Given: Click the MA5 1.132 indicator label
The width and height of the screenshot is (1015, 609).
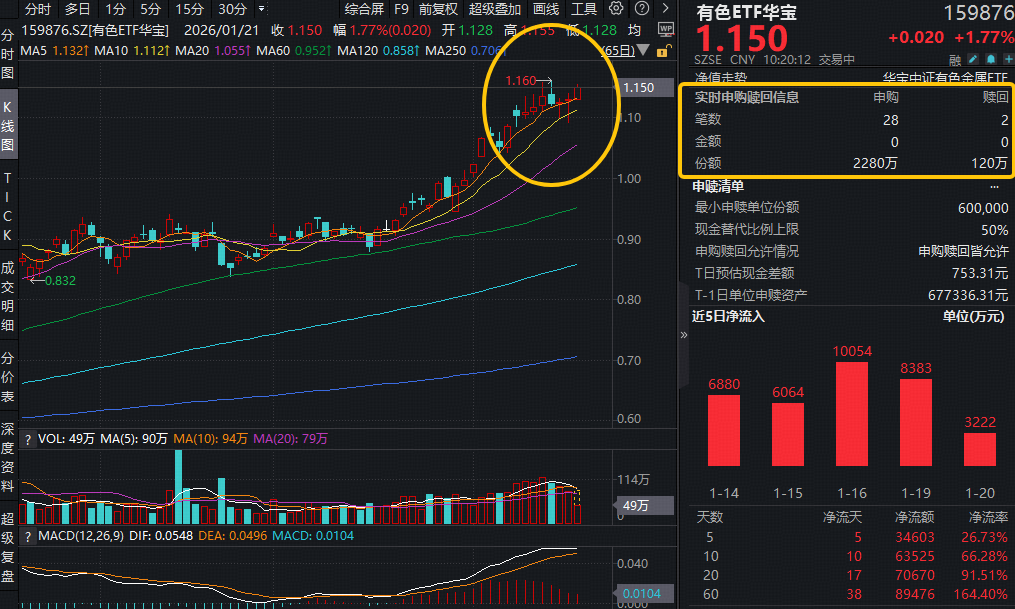Looking at the screenshot, I should [53, 50].
